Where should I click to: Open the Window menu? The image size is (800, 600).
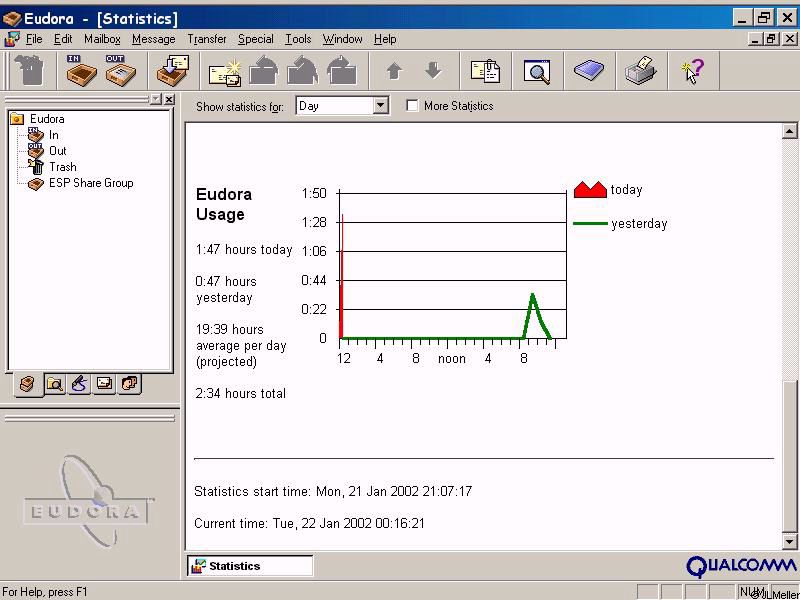pyautogui.click(x=342, y=39)
